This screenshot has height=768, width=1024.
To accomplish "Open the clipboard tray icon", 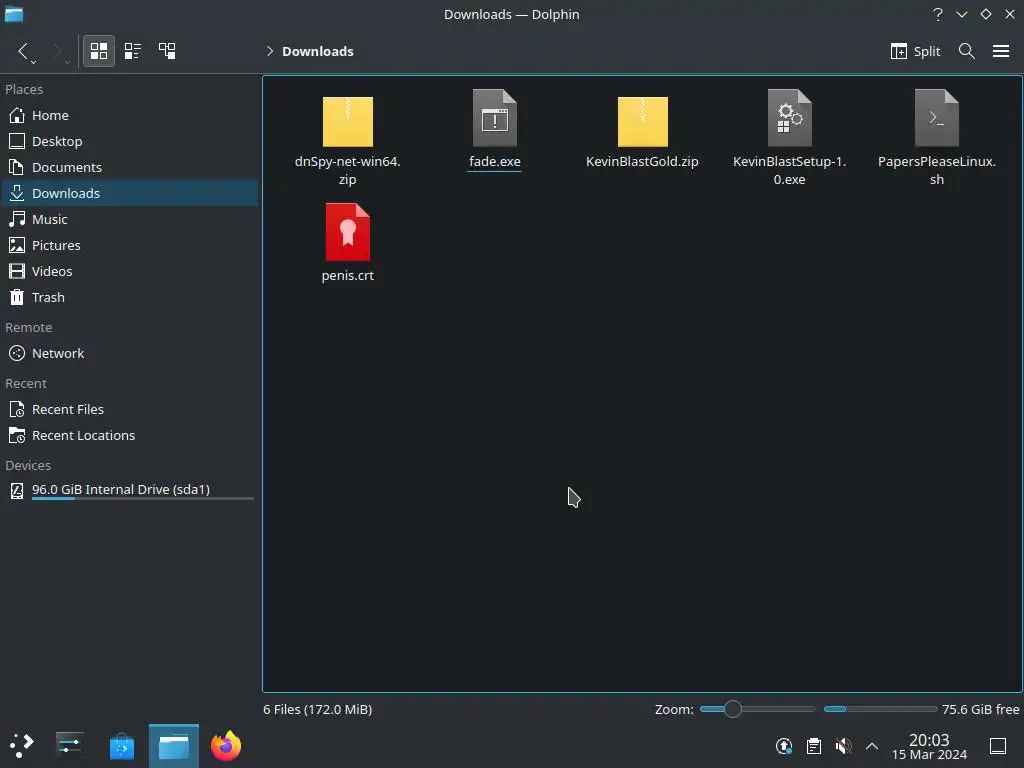I will tap(814, 746).
